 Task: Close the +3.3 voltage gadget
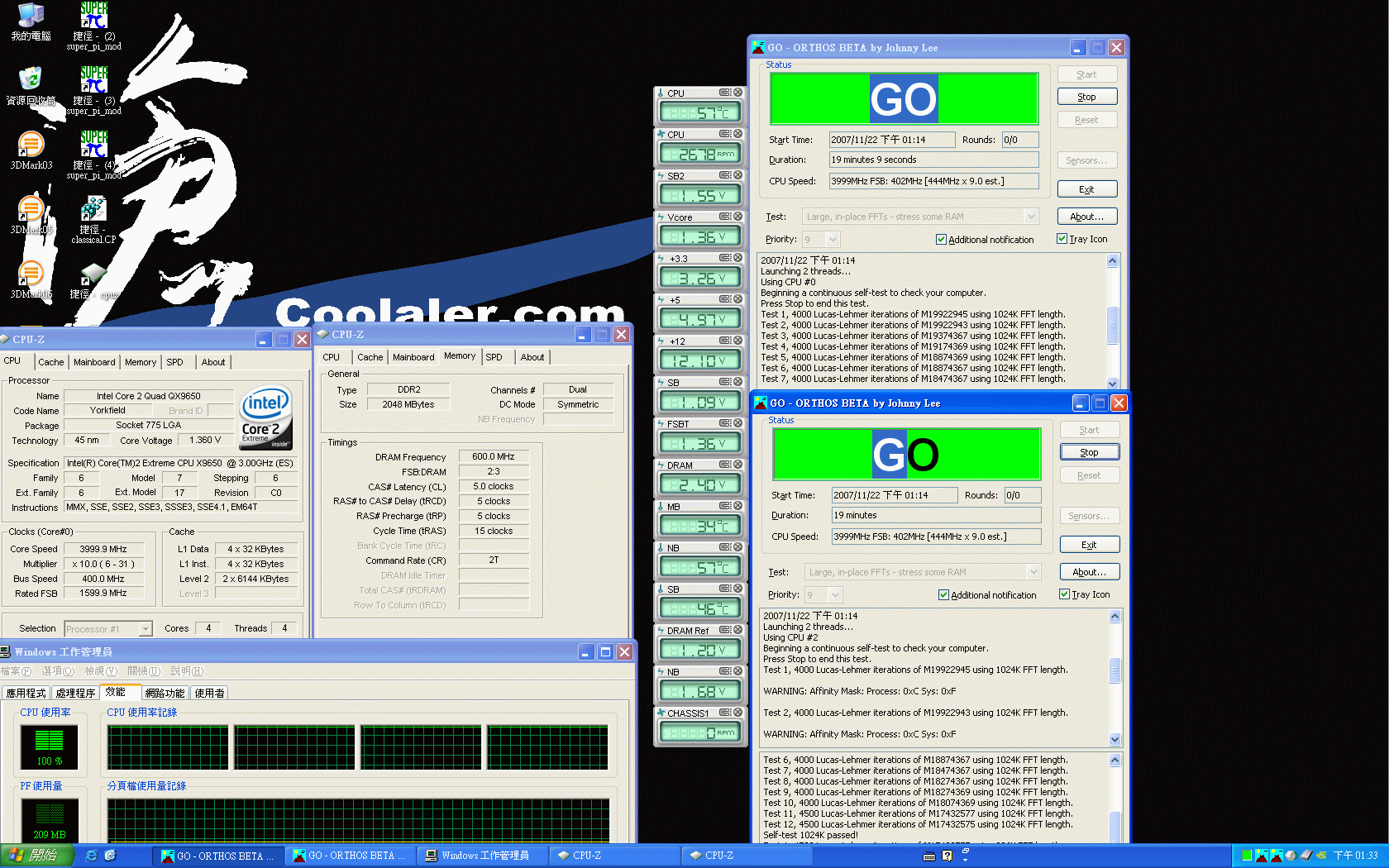tap(737, 258)
